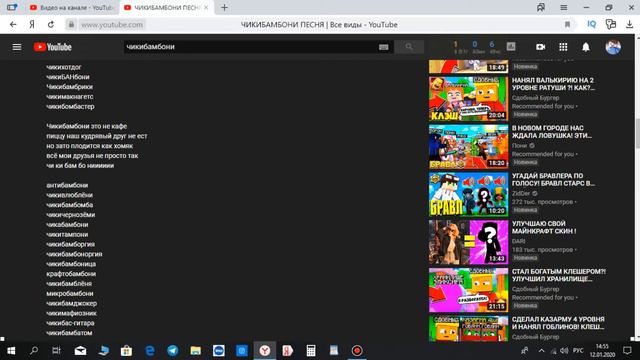Click description line 'чикибамджокер'
Screen dimensions: 640x360
(x=71, y=303)
